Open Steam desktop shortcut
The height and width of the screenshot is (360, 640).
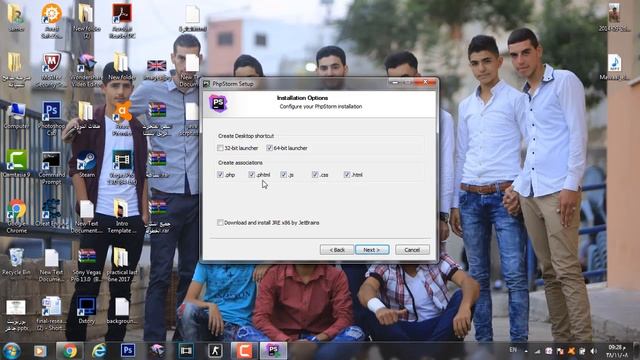pos(87,164)
